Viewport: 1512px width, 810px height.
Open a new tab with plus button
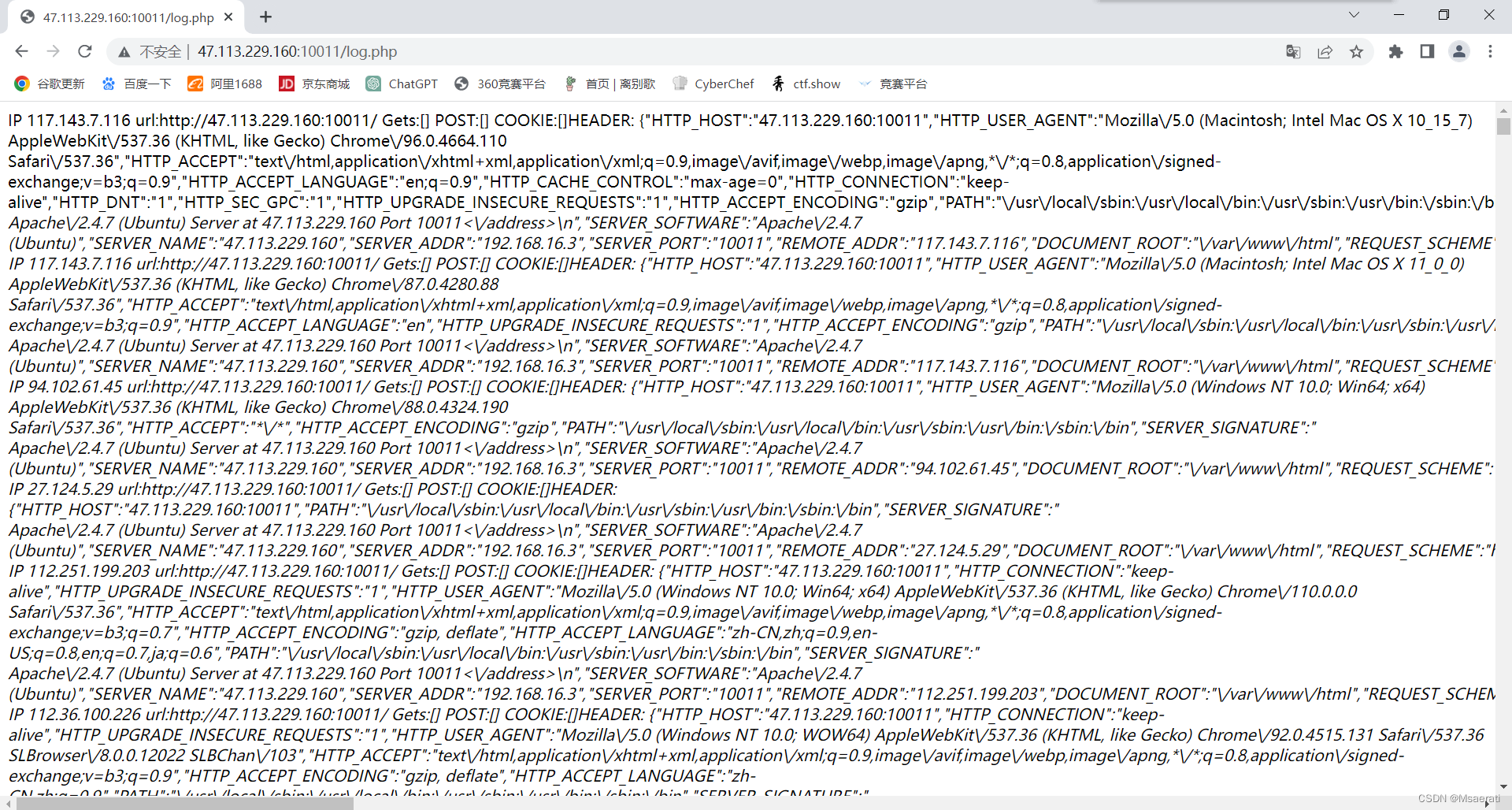pyautogui.click(x=265, y=17)
